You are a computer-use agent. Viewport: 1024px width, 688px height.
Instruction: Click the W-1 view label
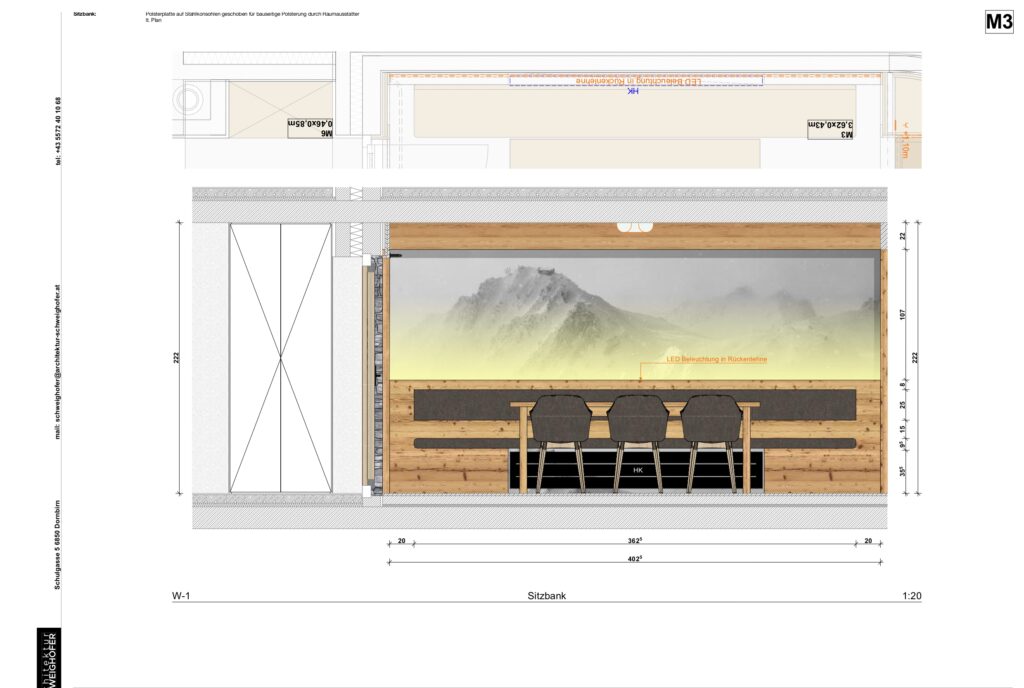(181, 595)
